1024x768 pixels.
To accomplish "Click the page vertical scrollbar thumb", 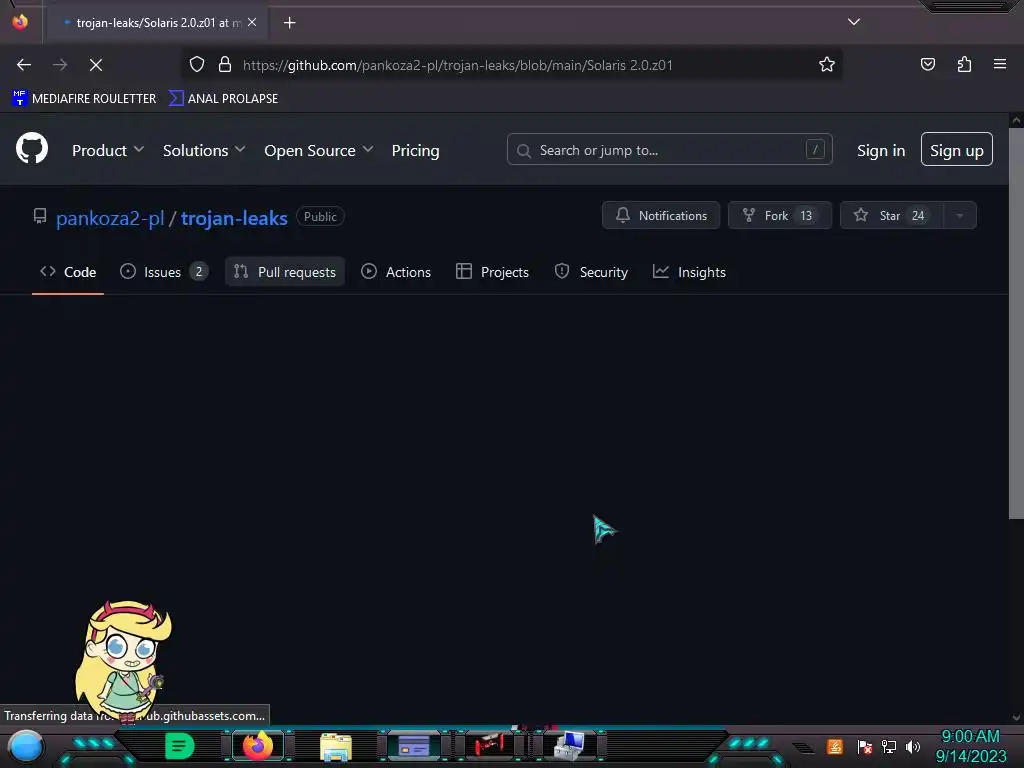I will pyautogui.click(x=1016, y=323).
